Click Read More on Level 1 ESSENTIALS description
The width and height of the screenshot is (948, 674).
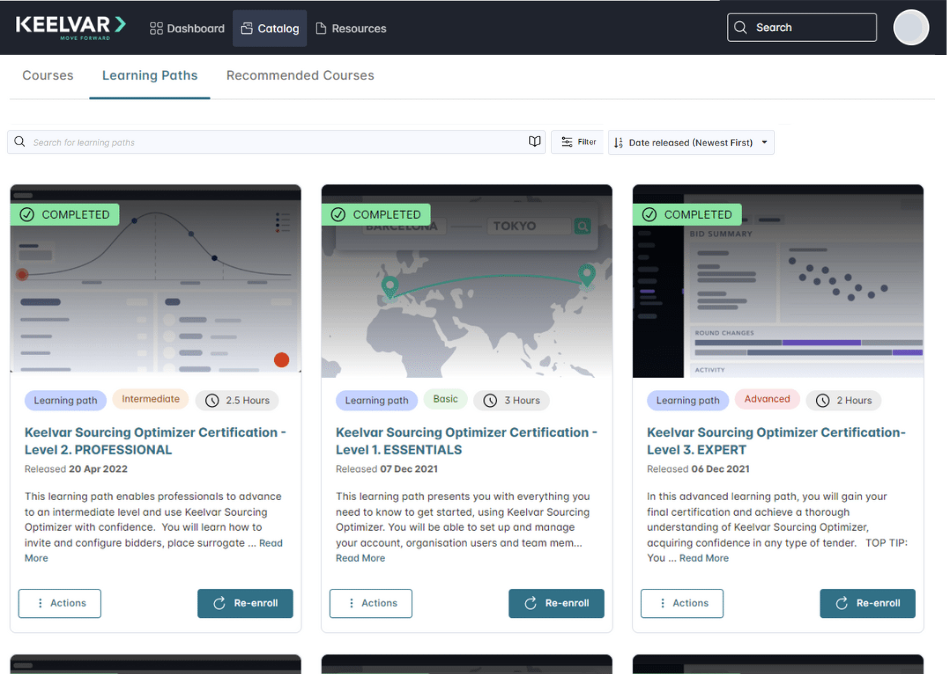point(360,558)
